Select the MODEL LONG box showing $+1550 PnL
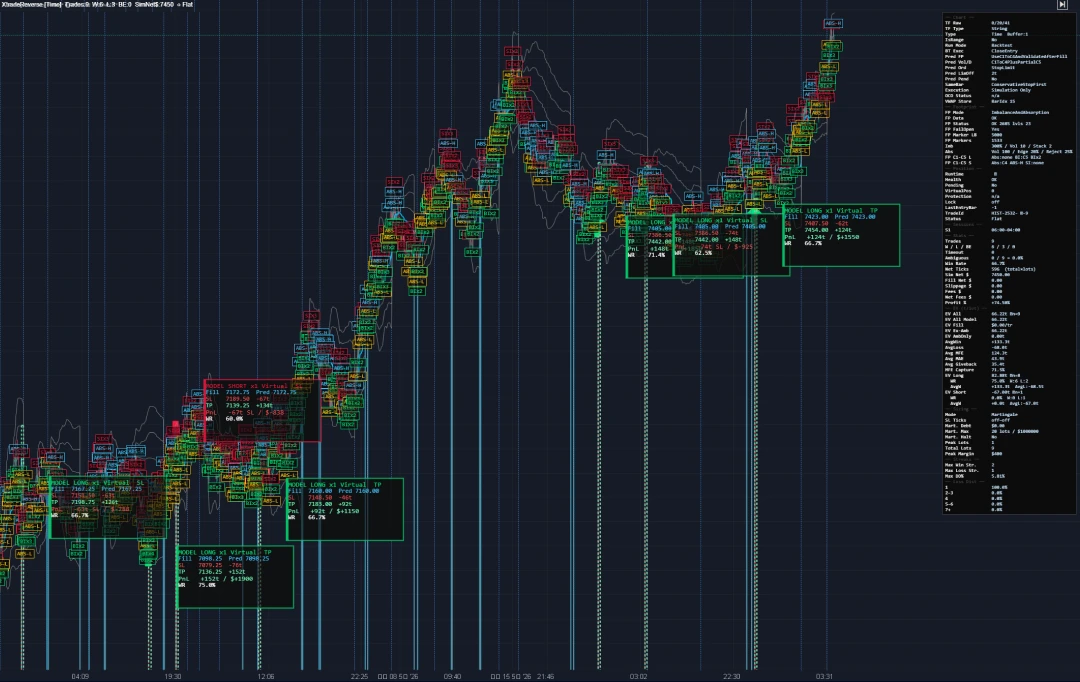This screenshot has width=1080, height=682. (x=842, y=235)
